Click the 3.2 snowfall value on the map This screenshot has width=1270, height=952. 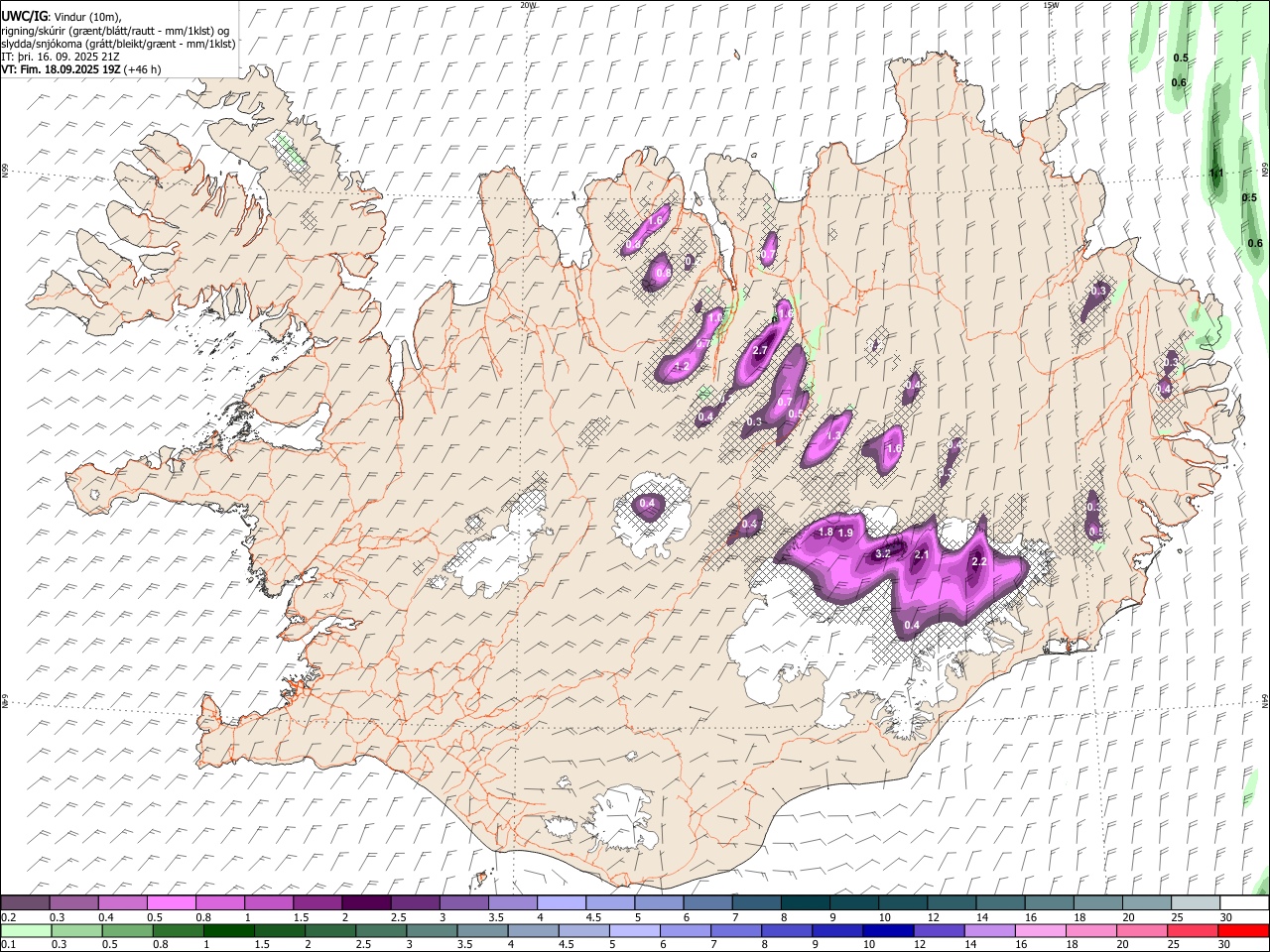883,553
